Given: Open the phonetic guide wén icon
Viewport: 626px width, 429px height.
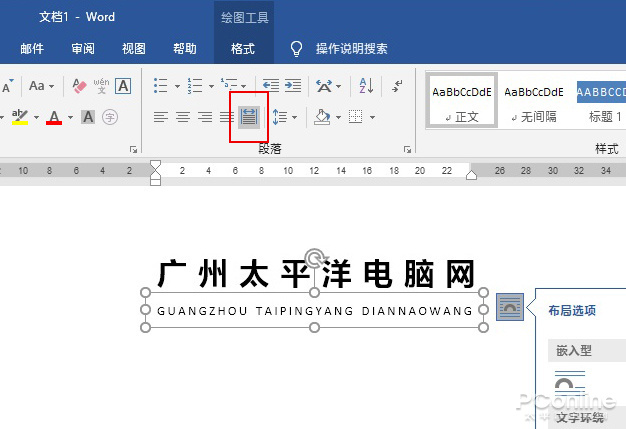Looking at the screenshot, I should (101, 86).
